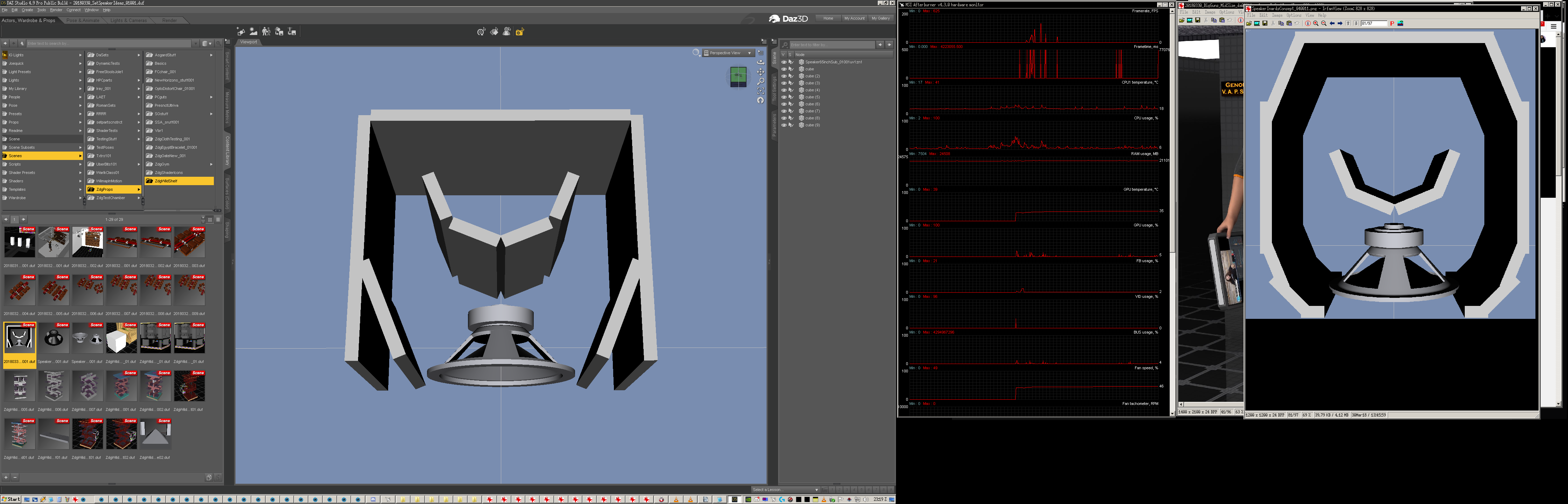Open the Render menu in DAZ Studio

click(x=56, y=10)
